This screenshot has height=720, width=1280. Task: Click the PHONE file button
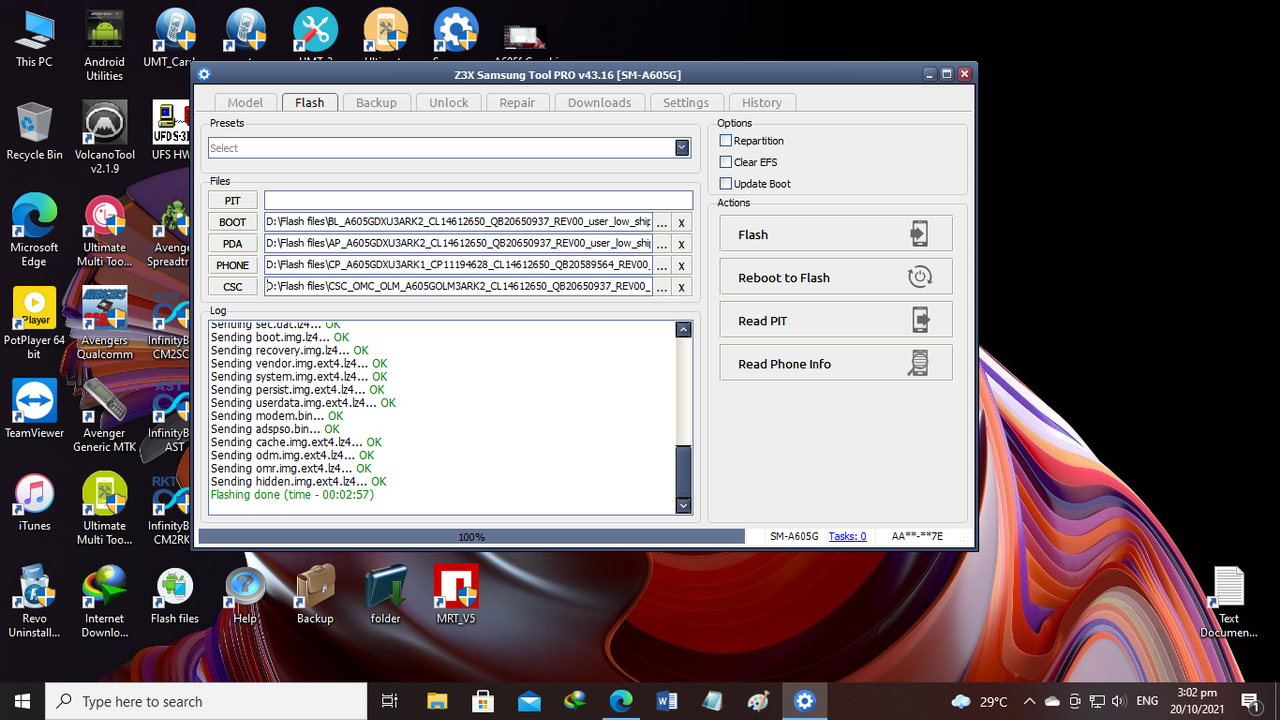233,265
